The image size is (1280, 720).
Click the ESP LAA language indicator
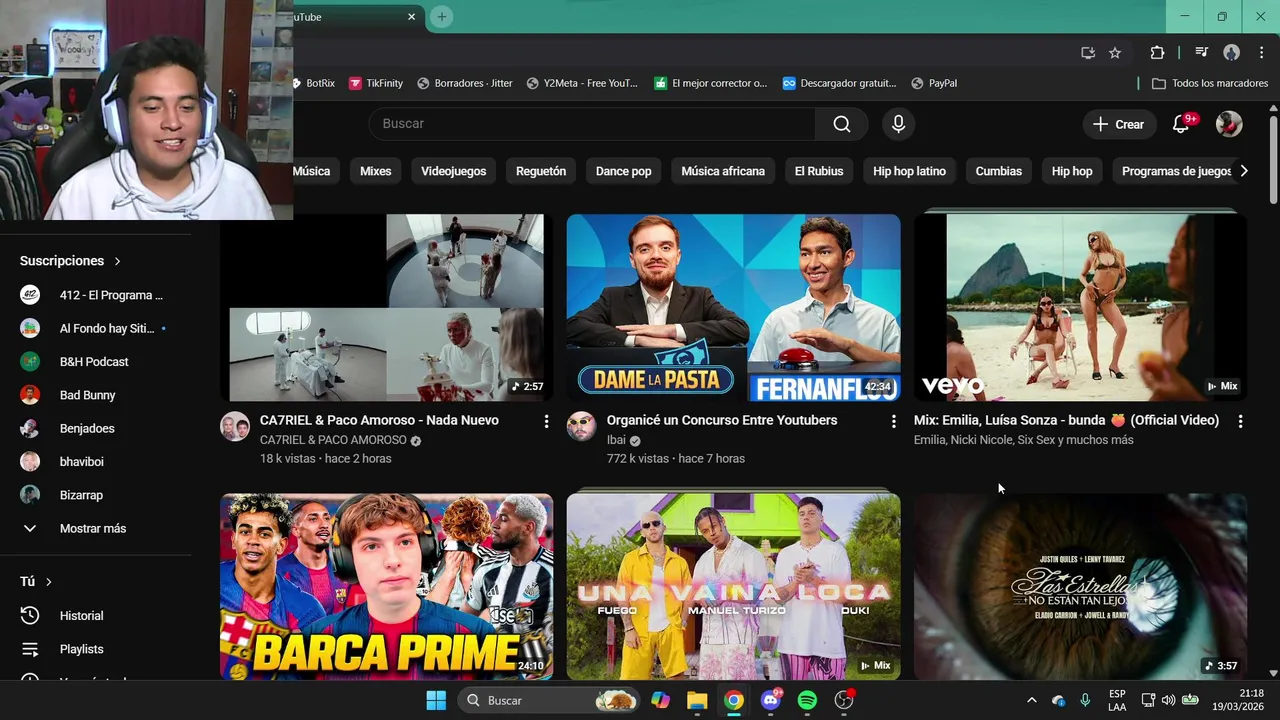pos(1117,701)
